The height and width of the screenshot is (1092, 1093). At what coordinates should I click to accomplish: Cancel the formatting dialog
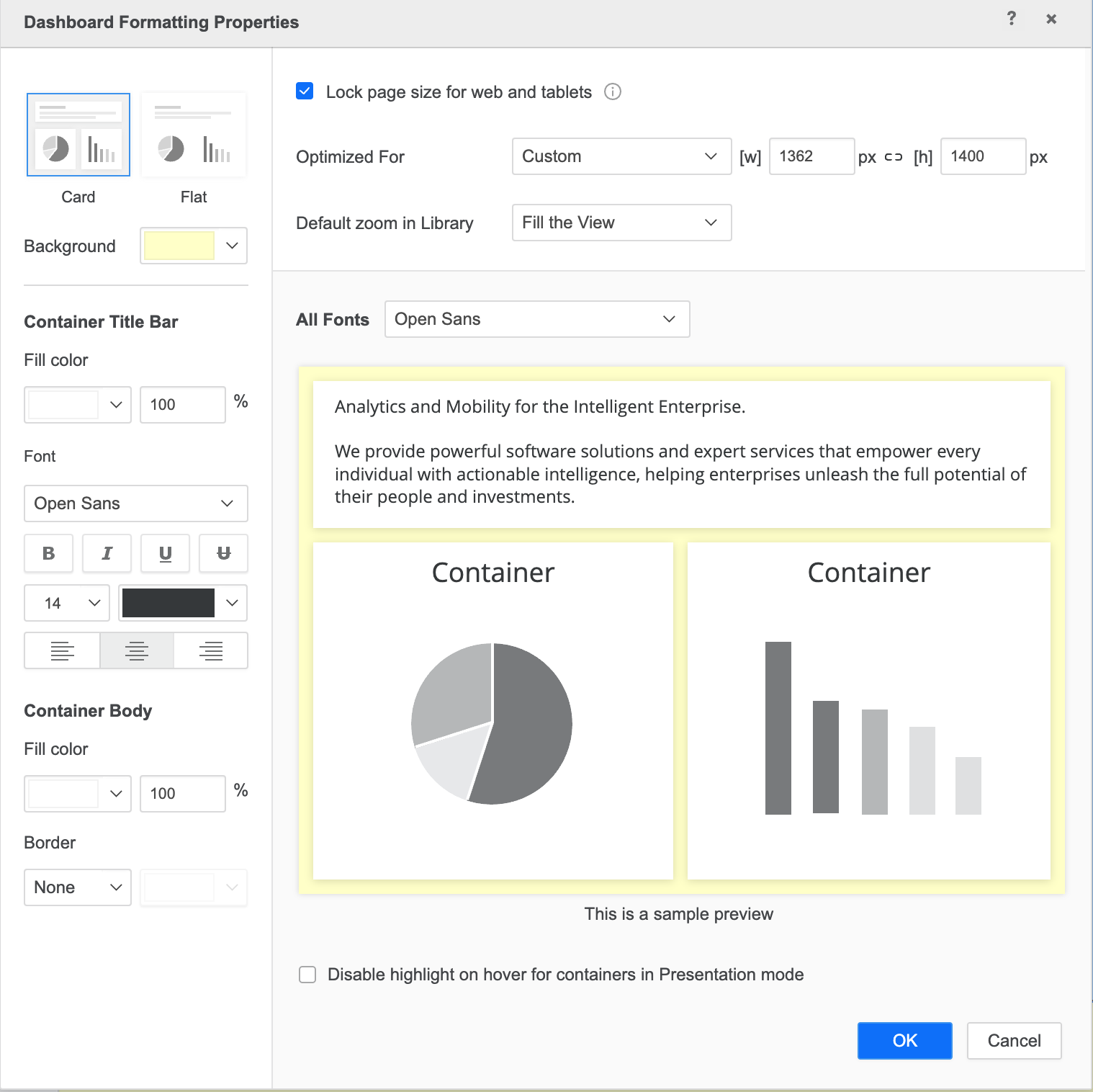pos(1014,1041)
